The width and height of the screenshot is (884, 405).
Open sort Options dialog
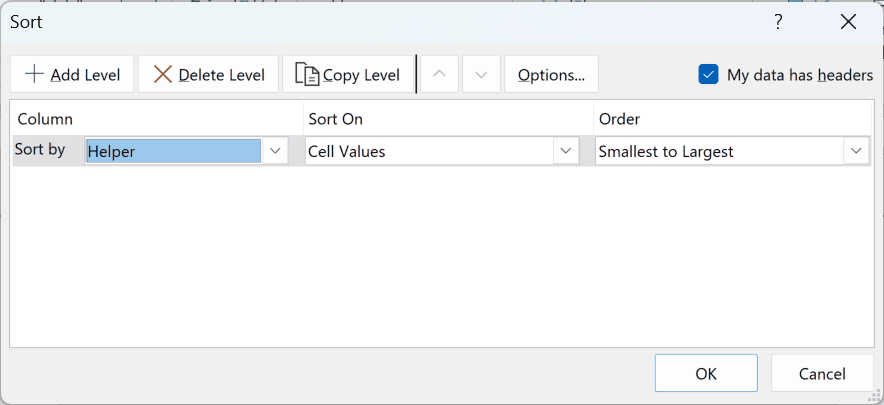[x=551, y=74]
